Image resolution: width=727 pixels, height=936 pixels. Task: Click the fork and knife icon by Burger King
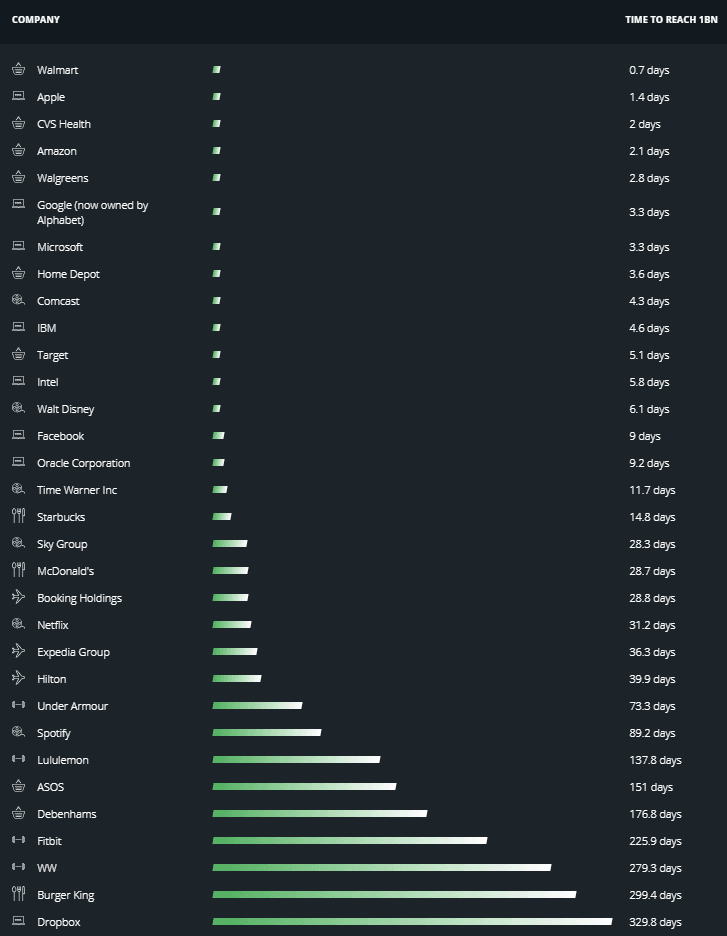(18, 895)
